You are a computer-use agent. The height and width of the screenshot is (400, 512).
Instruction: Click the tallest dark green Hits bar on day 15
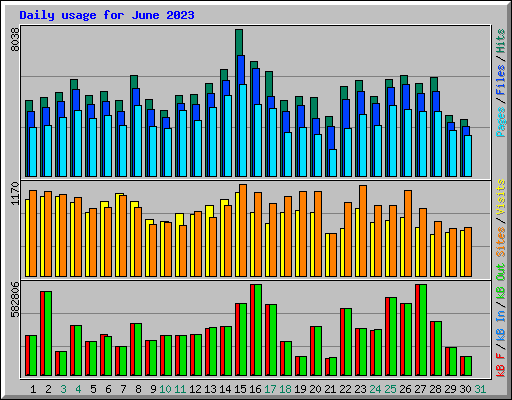239,42
